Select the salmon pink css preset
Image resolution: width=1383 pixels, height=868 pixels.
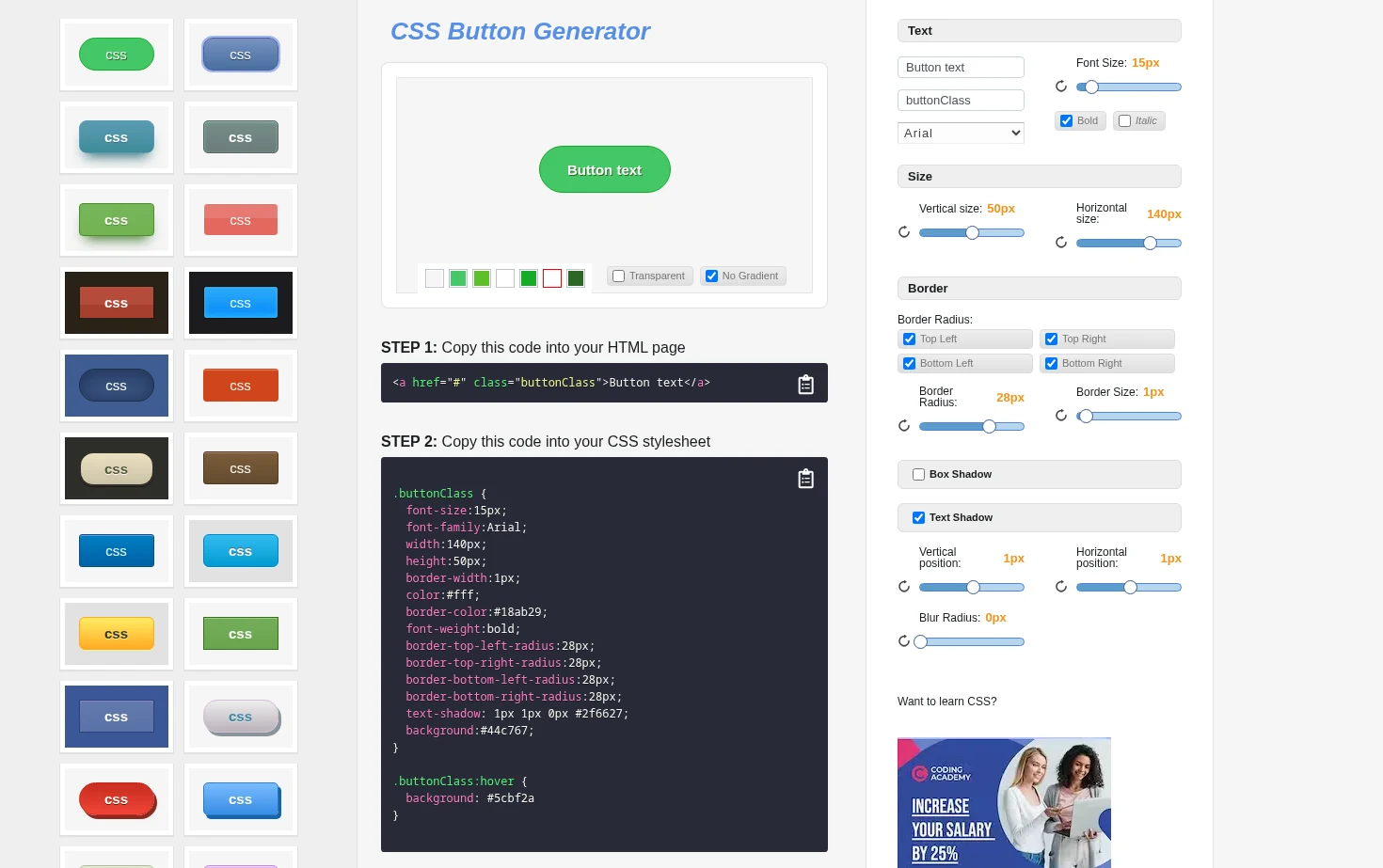click(241, 220)
